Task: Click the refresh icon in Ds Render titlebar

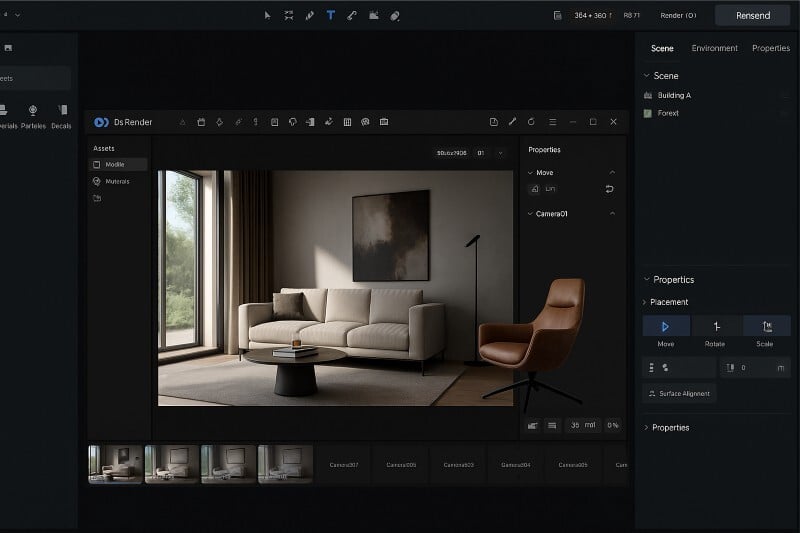Action: (x=531, y=122)
